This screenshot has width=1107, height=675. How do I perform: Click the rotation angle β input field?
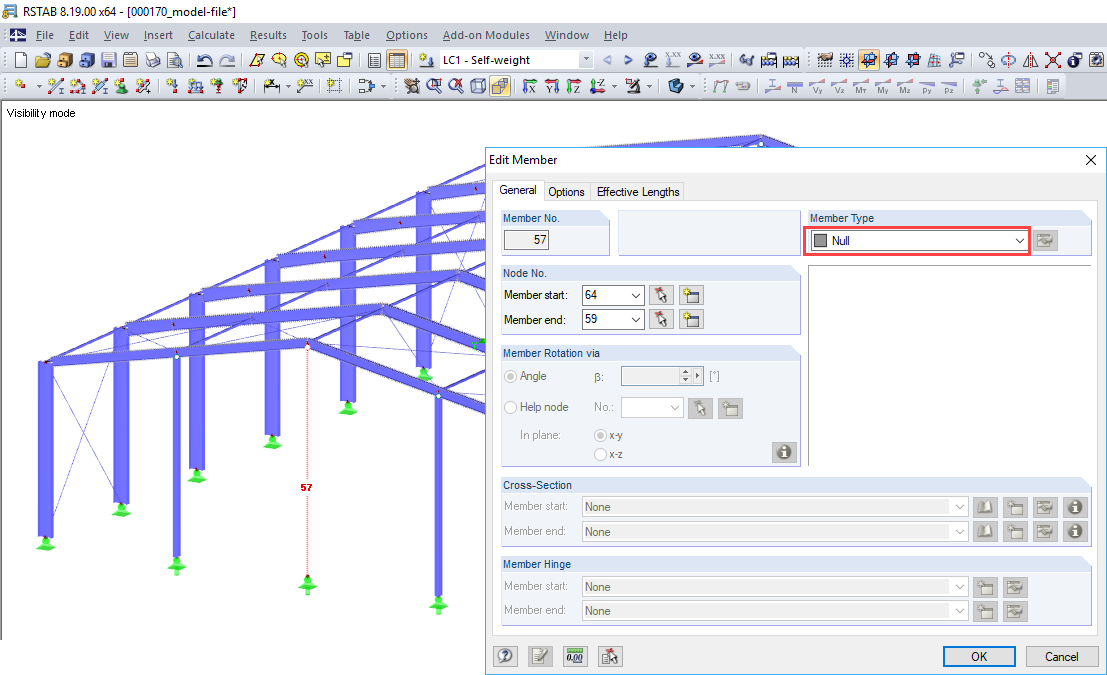(650, 376)
